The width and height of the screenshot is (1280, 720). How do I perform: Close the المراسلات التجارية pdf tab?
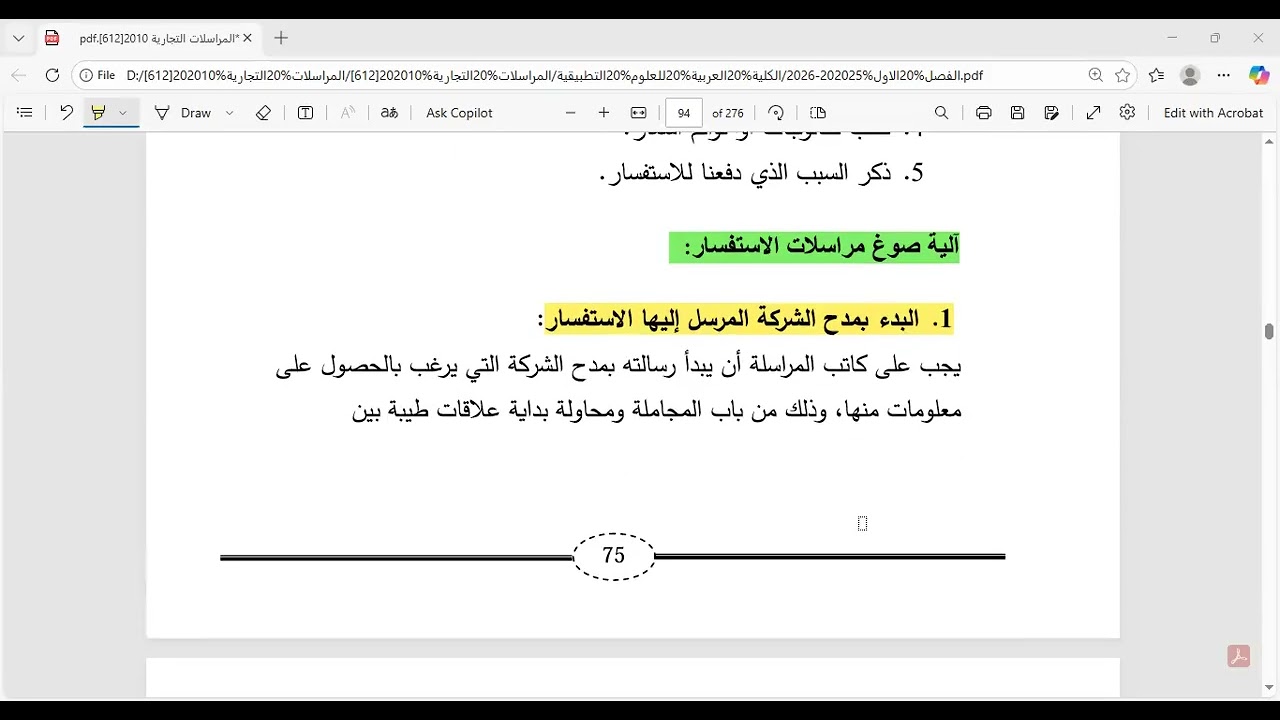coord(247,38)
